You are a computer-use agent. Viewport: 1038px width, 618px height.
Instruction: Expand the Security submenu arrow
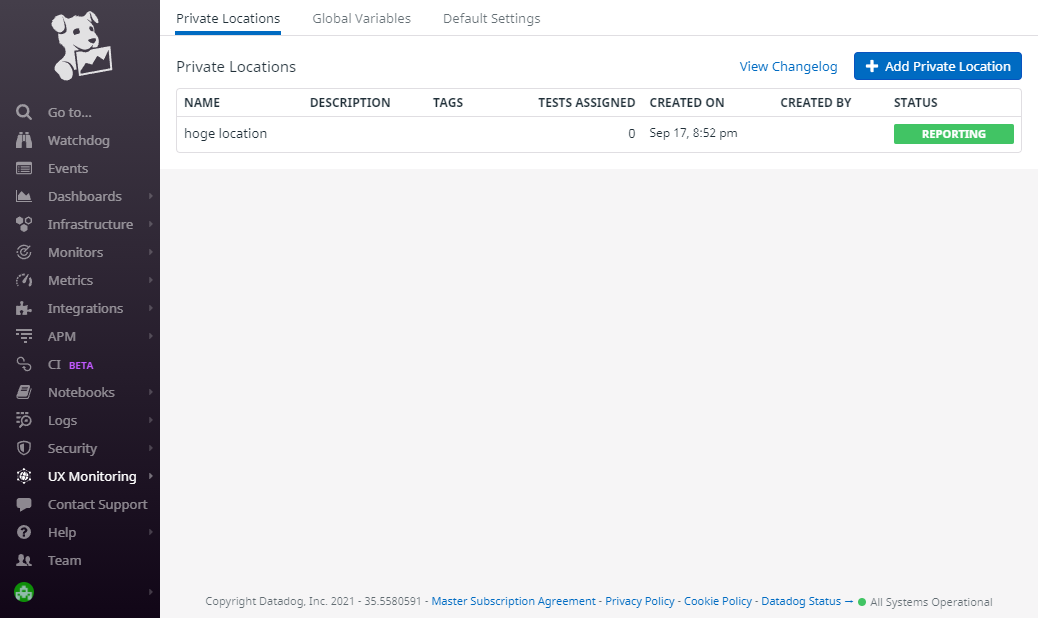[151, 448]
